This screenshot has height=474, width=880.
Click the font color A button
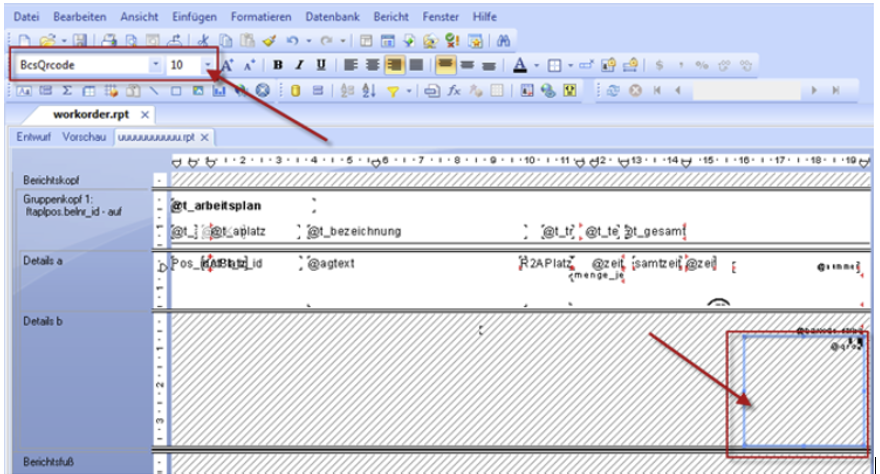click(520, 65)
